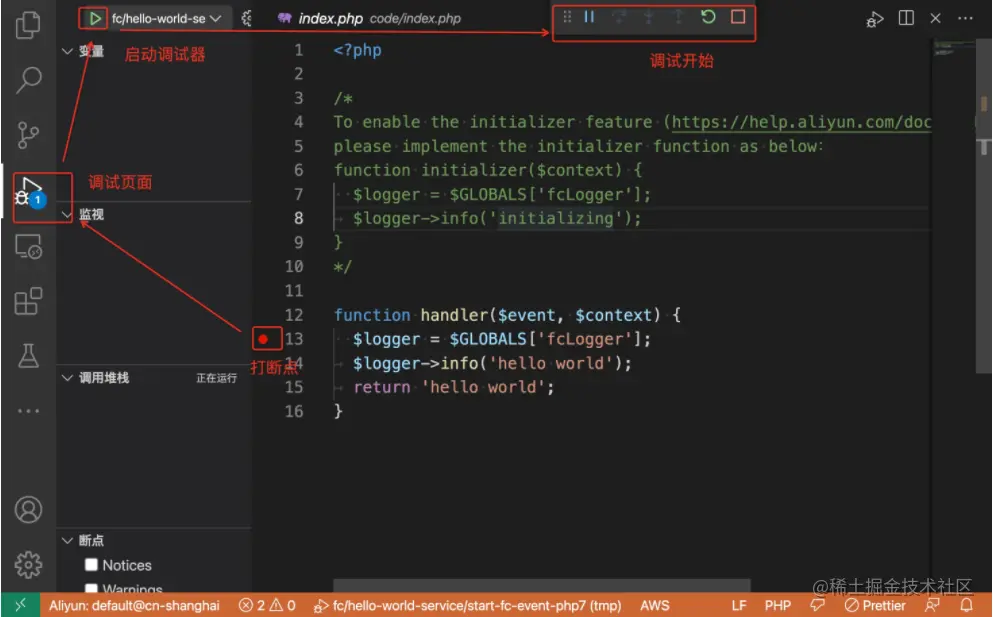Start debugging with the green play button
This screenshot has width=993, height=617.
[x=94, y=18]
